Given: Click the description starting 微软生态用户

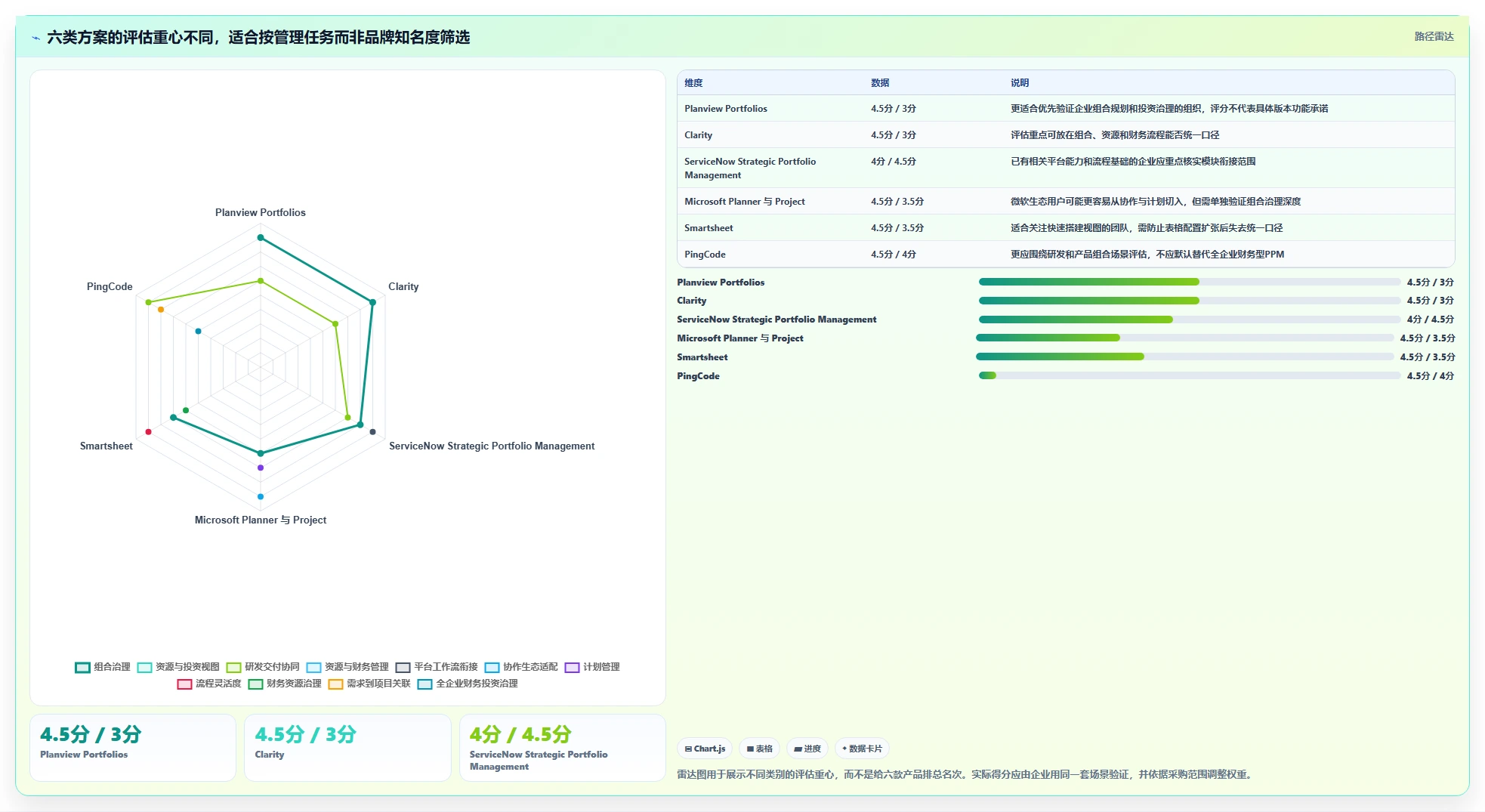Looking at the screenshot, I should pyautogui.click(x=1156, y=202).
